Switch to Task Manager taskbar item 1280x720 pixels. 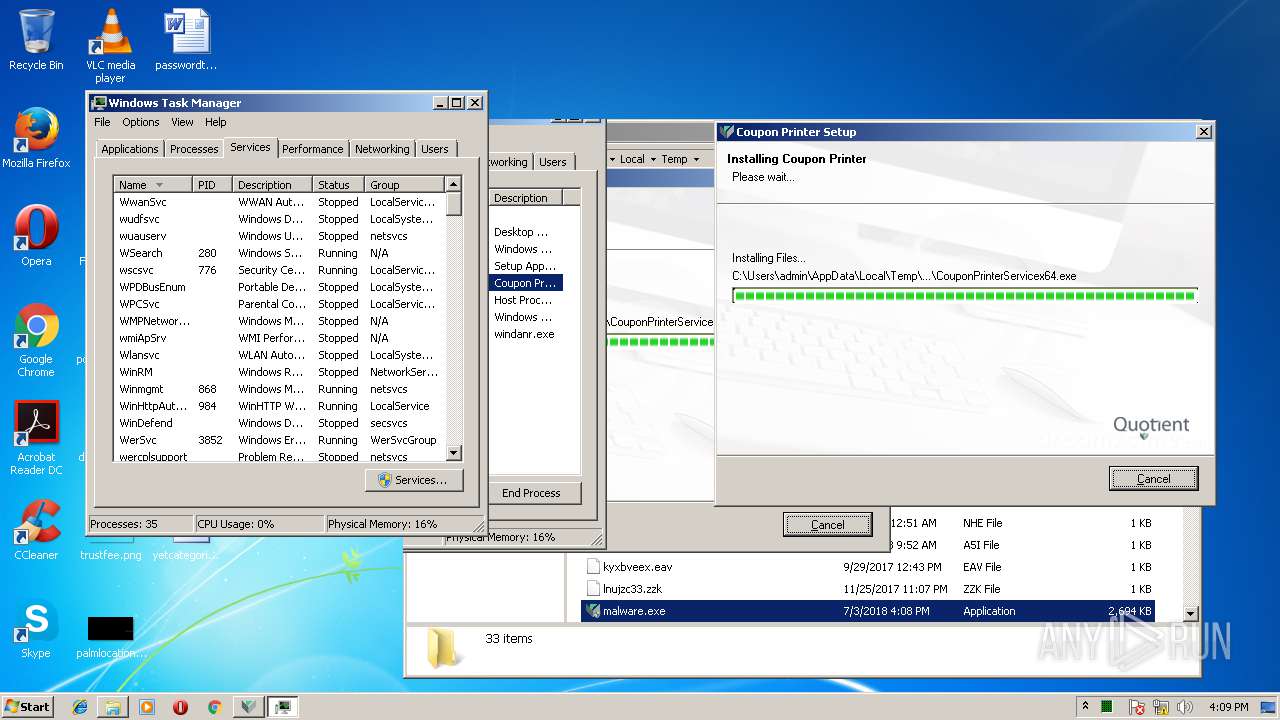coord(283,706)
